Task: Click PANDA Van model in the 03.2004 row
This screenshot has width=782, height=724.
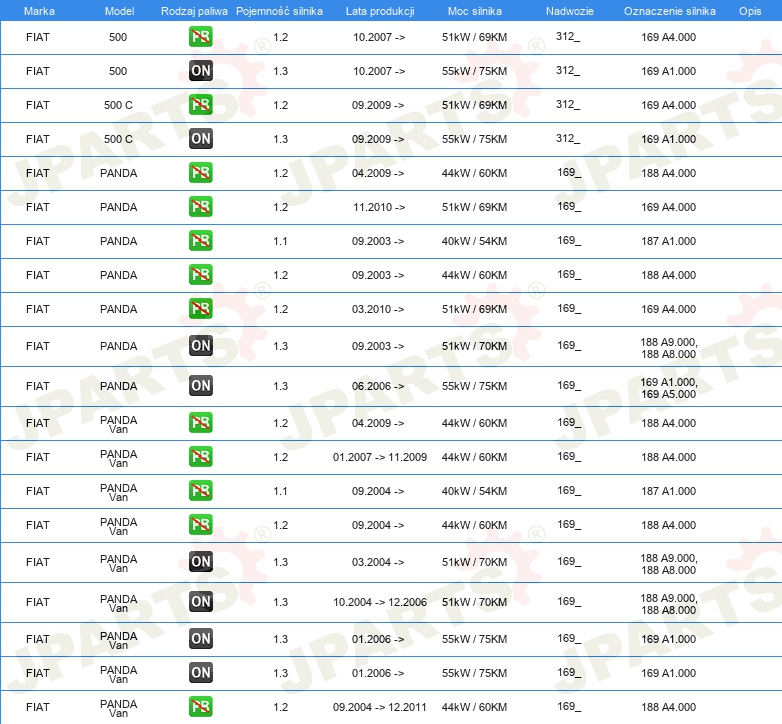Action: pos(119,563)
